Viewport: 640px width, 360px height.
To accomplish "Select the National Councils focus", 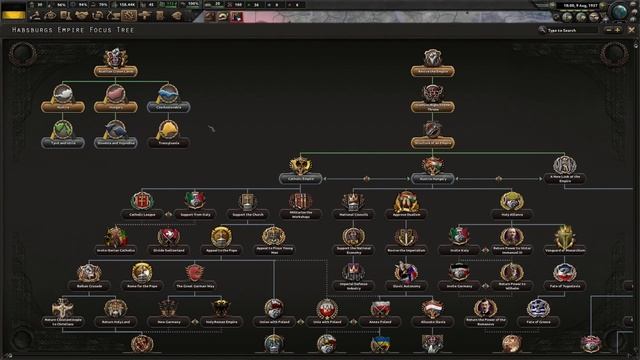I will point(353,206).
